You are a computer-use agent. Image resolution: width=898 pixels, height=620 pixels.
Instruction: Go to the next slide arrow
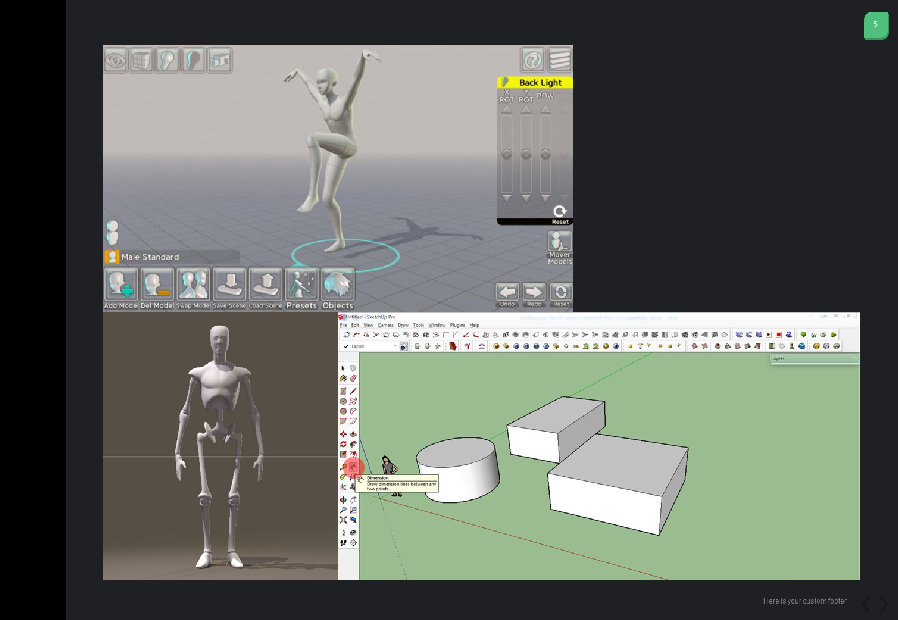(x=883, y=603)
